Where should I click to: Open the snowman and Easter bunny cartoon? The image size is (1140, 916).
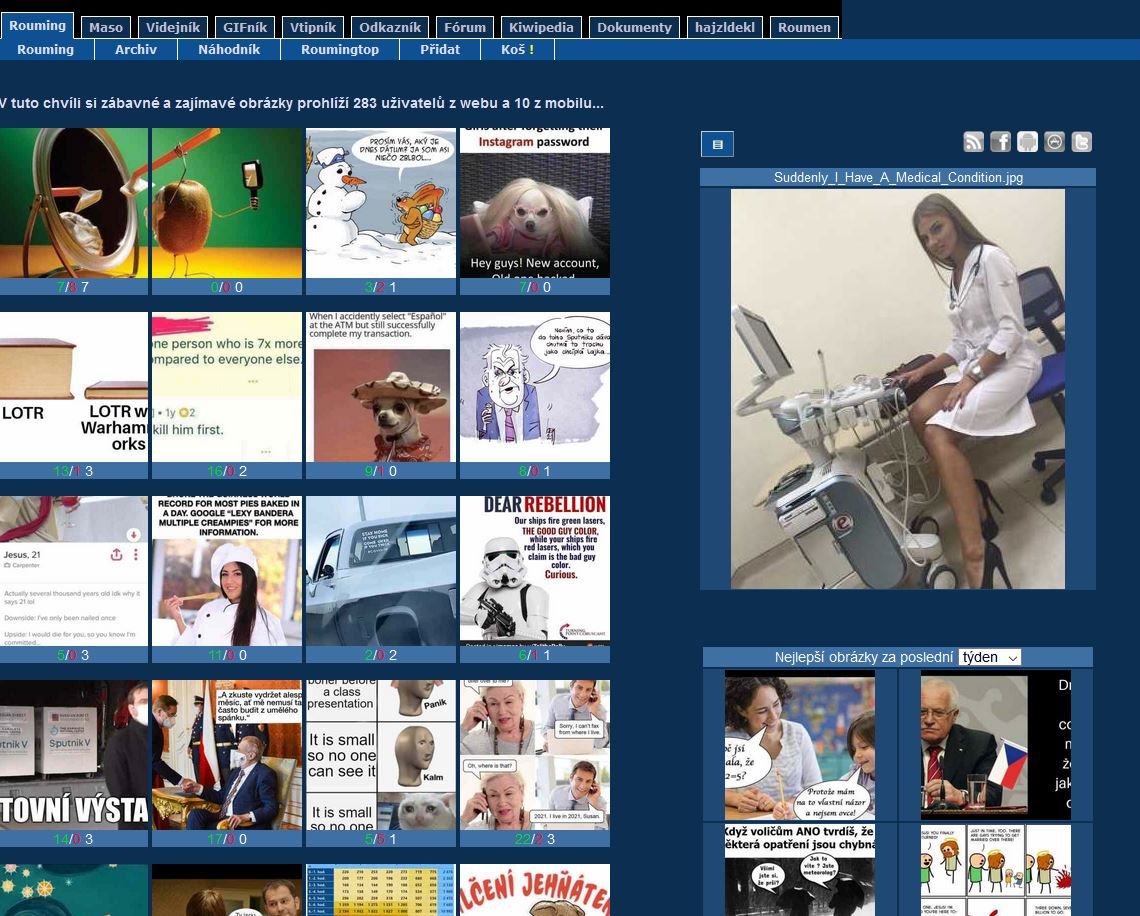coord(381,203)
